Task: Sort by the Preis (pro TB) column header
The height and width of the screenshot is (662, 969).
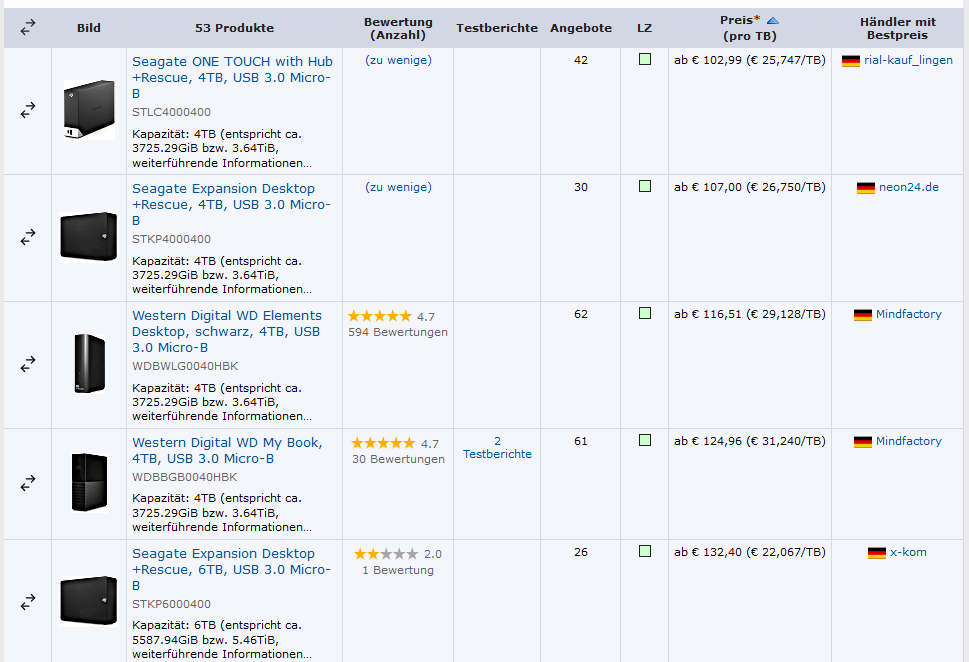Action: pos(749,28)
